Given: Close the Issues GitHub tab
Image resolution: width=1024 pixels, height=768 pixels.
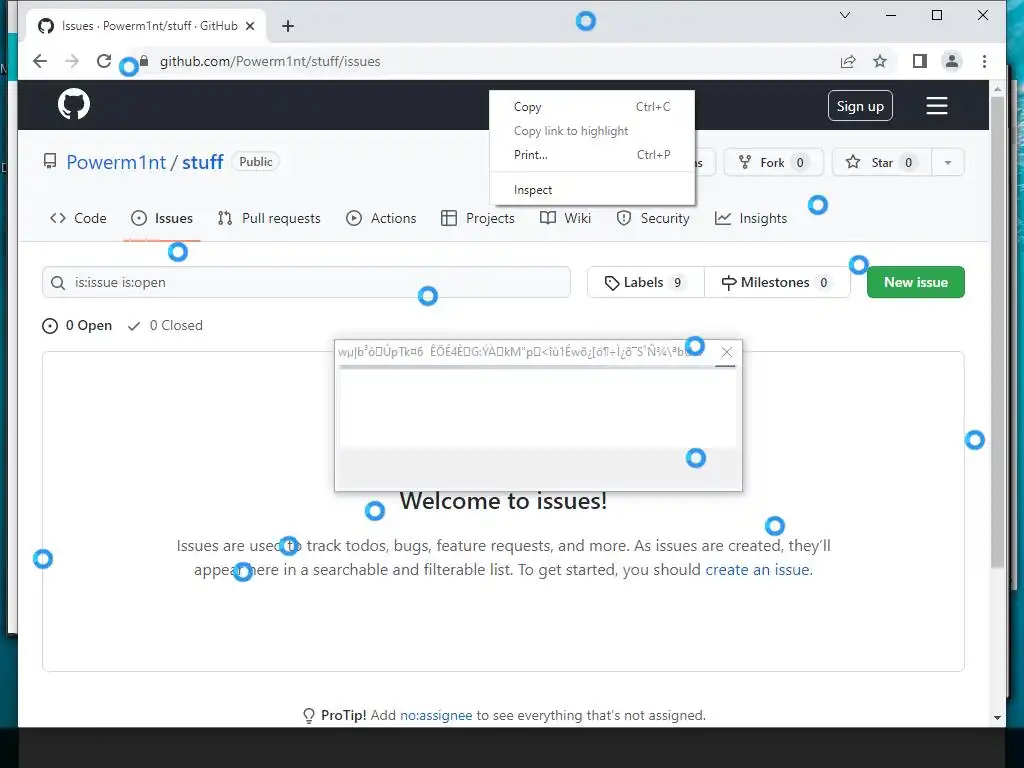Looking at the screenshot, I should point(249,26).
